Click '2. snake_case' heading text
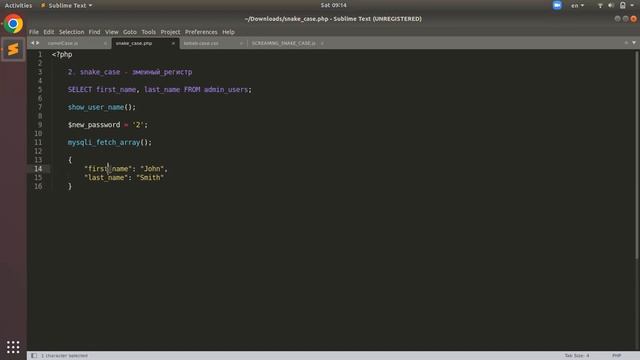Viewport: 640px width, 360px height. coord(94,72)
